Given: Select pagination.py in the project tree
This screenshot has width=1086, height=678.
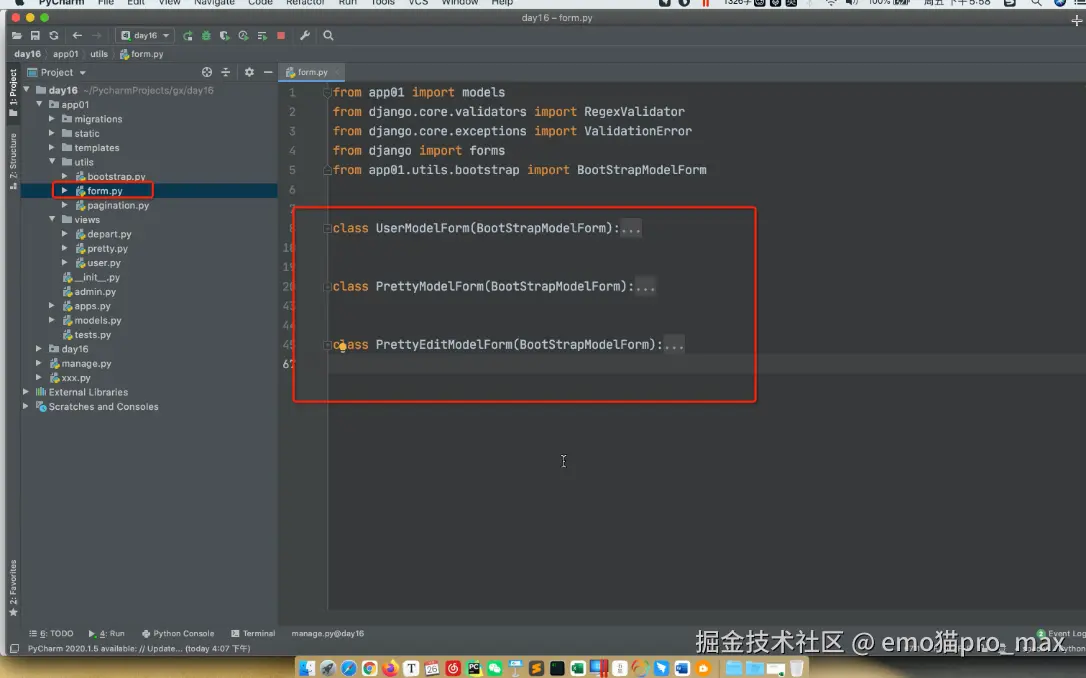Looking at the screenshot, I should click(x=118, y=205).
